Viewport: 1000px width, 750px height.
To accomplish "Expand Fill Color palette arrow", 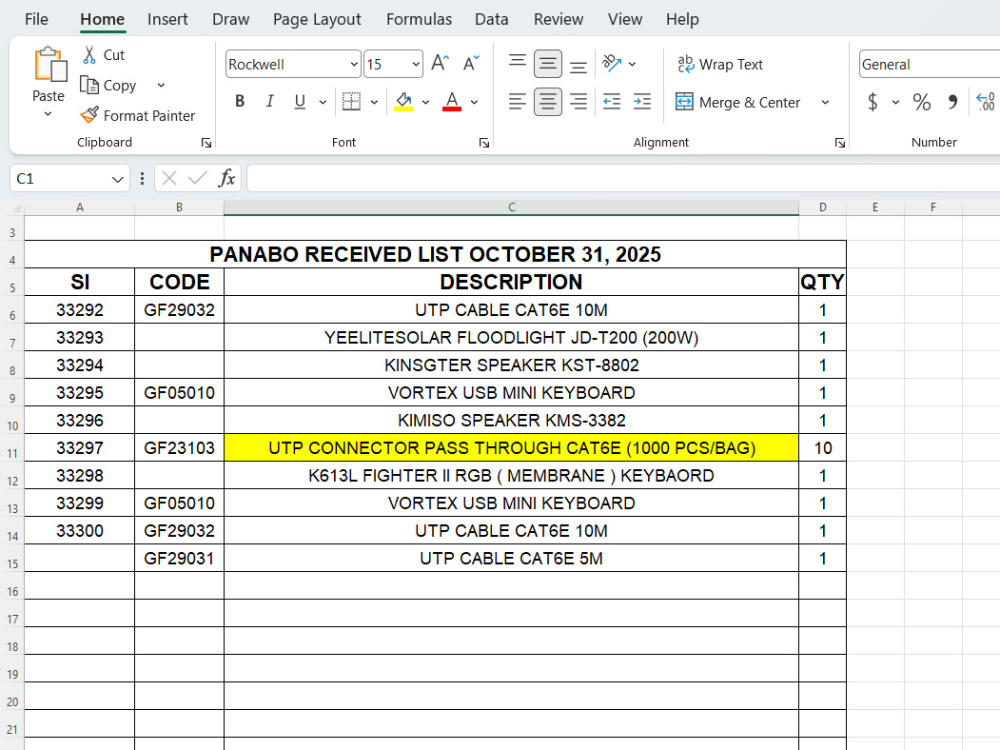I will click(x=425, y=102).
